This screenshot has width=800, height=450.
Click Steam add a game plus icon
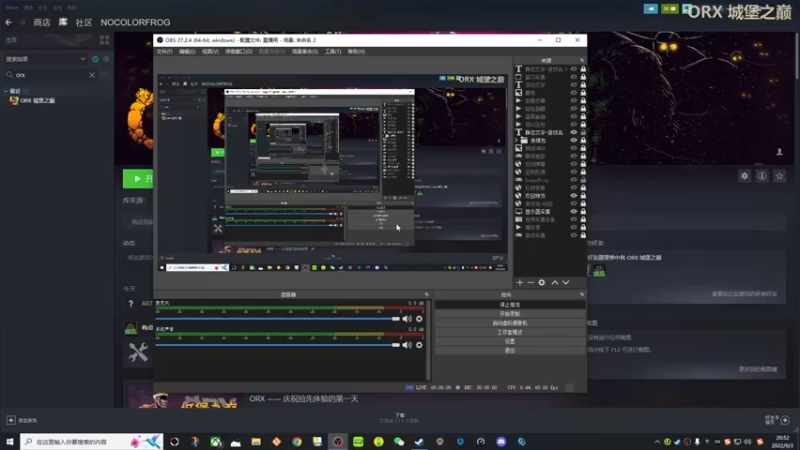point(11,420)
